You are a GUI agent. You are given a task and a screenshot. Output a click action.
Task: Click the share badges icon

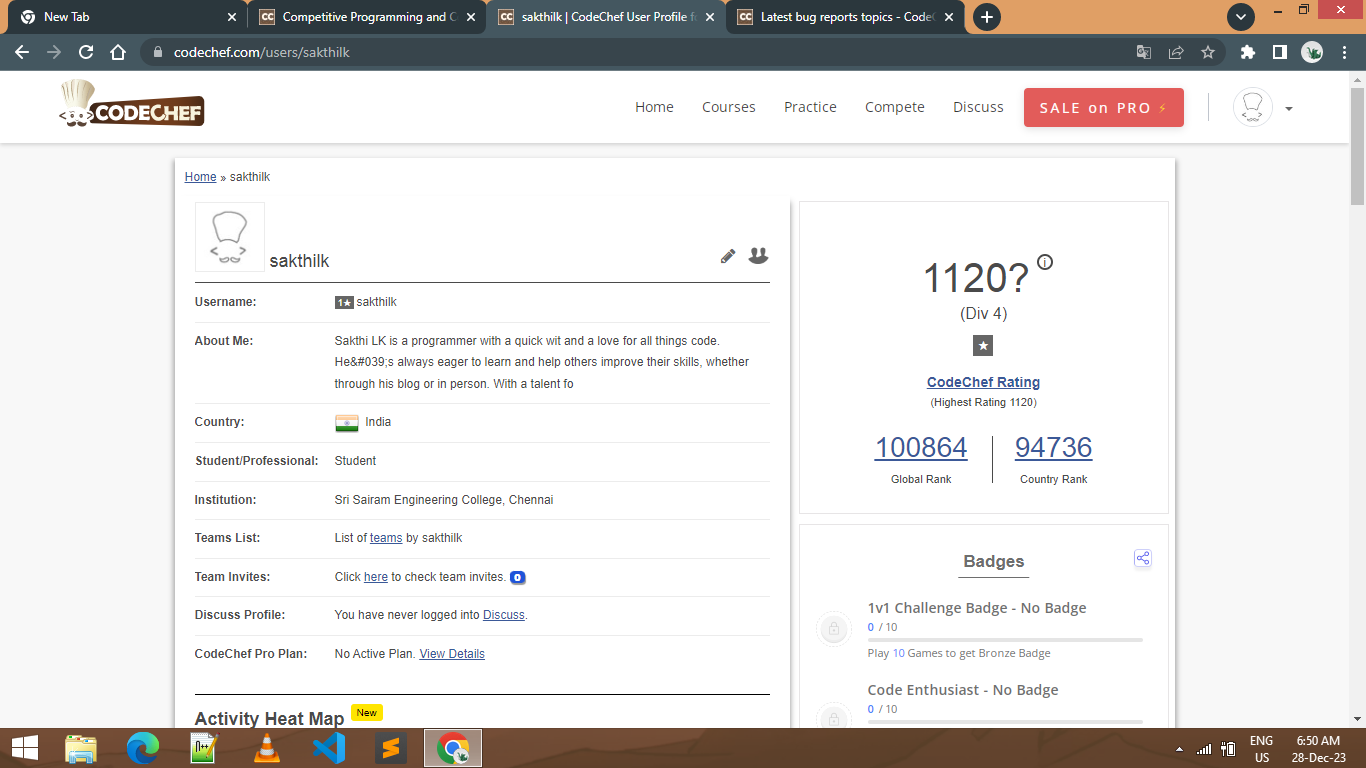click(x=1143, y=558)
